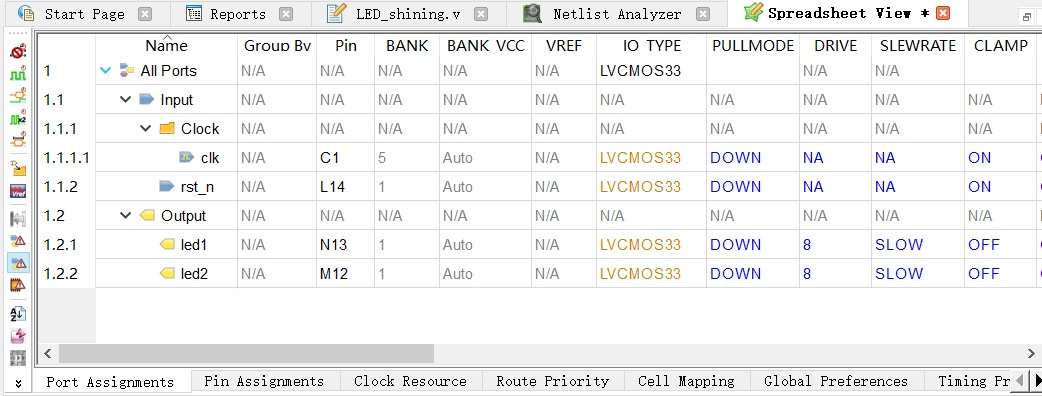Open the Clock Resource tab
Viewport: 1042px width, 396px height.
[x=411, y=381]
